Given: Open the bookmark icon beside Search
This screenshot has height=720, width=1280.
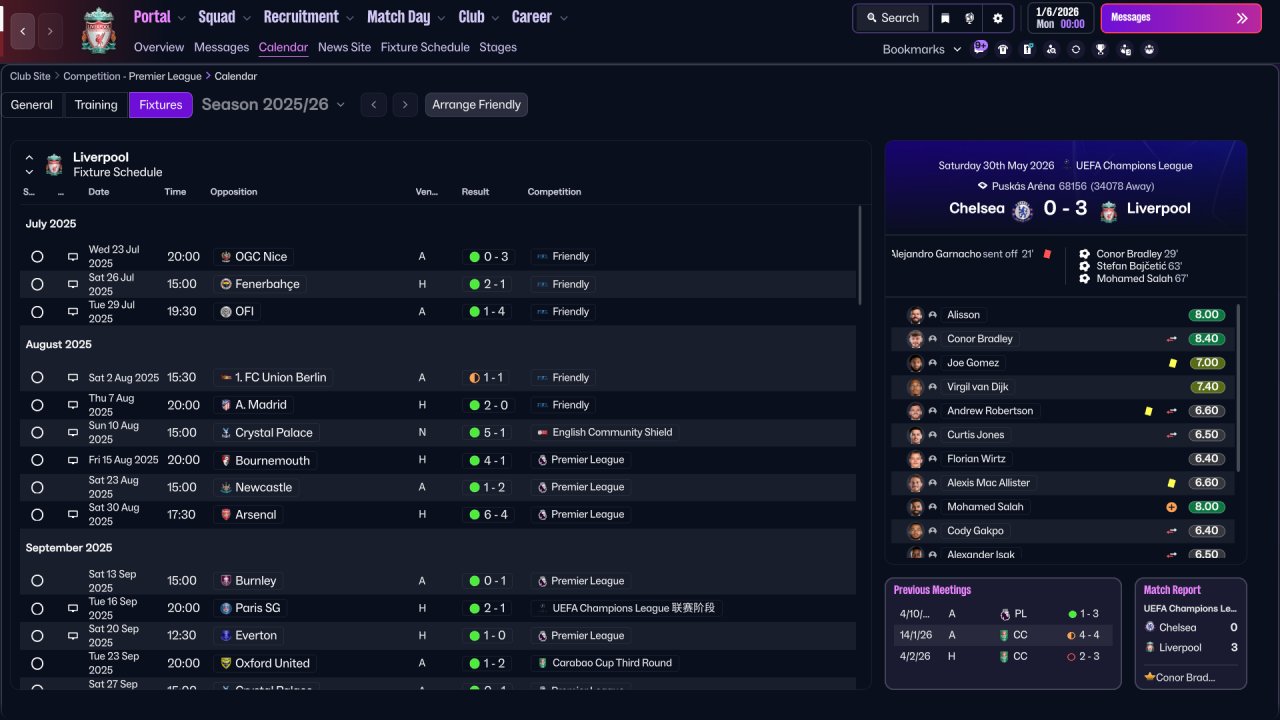Looking at the screenshot, I should point(945,18).
